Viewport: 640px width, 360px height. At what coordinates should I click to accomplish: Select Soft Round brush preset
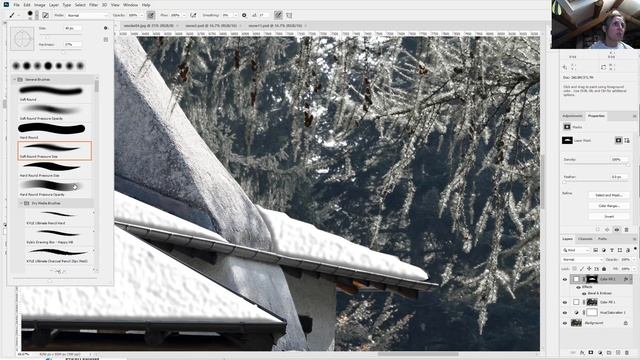55,93
